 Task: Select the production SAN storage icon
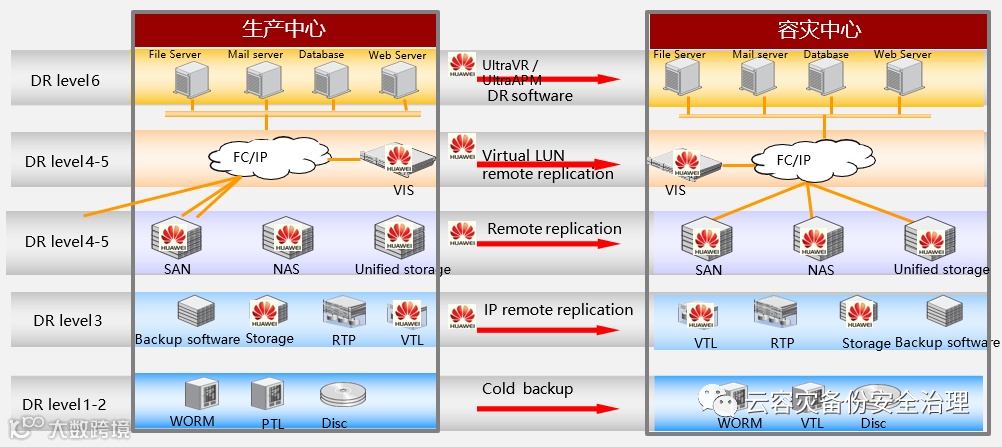(176, 237)
